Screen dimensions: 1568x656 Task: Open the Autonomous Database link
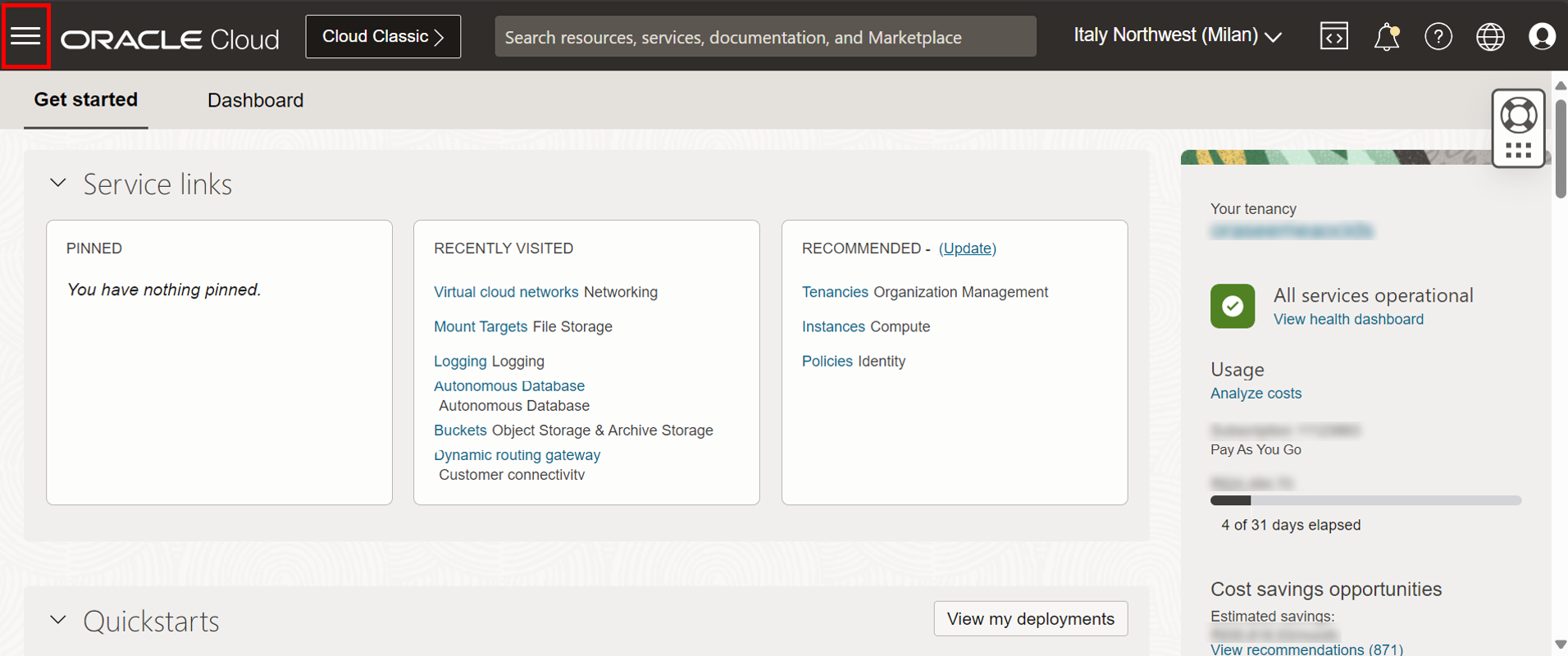tap(509, 385)
